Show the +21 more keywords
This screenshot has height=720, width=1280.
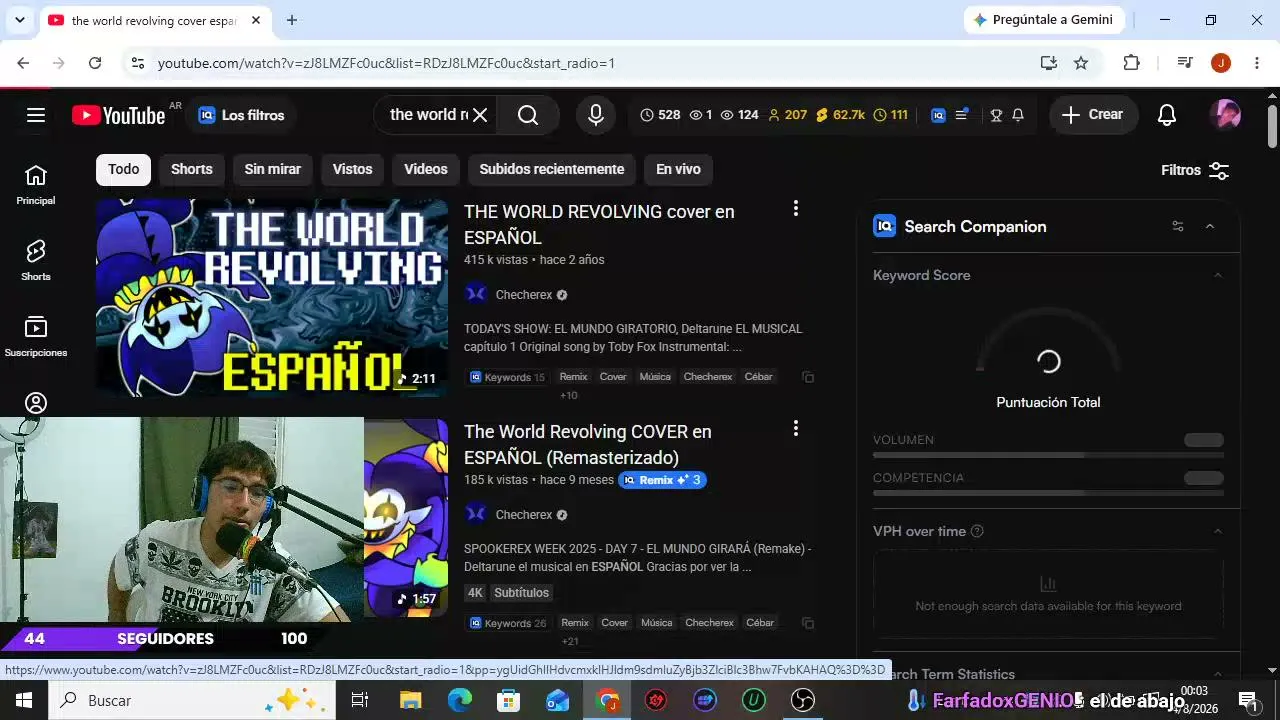(x=570, y=642)
